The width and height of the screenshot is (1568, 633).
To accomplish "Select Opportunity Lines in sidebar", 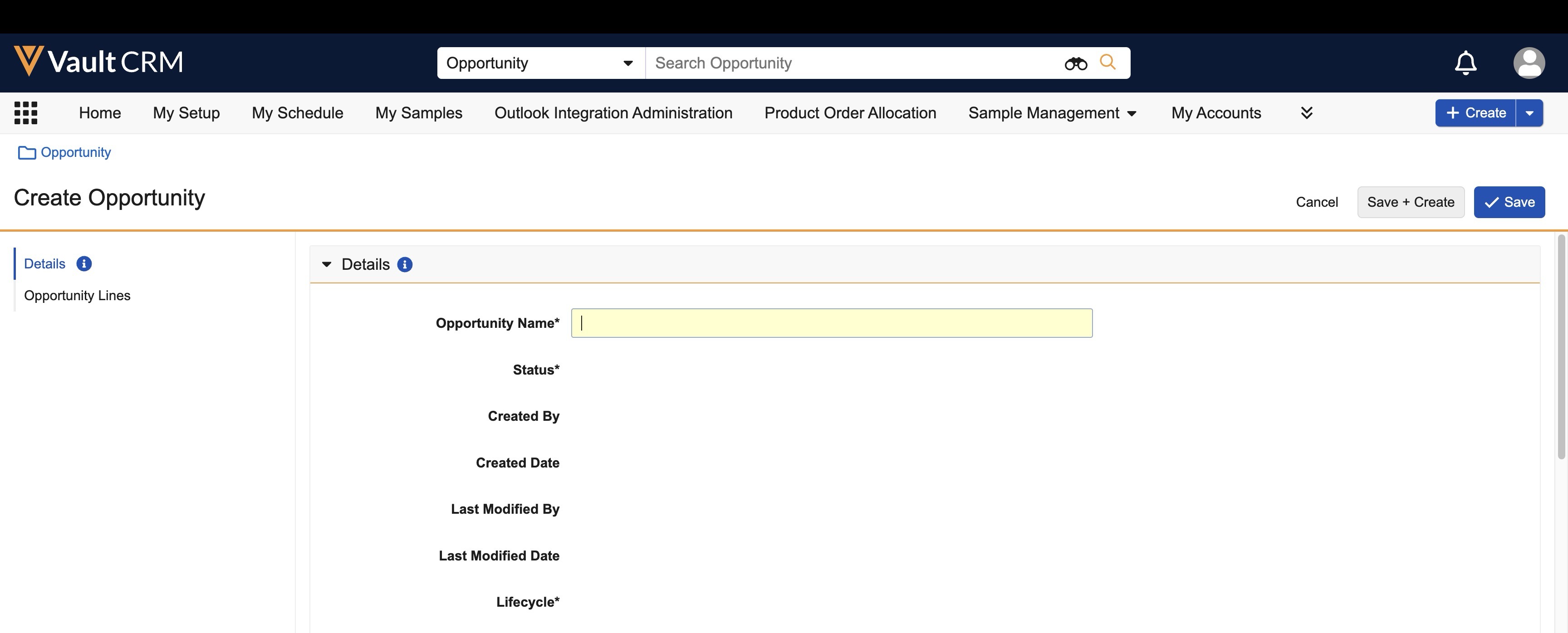I will pyautogui.click(x=77, y=296).
